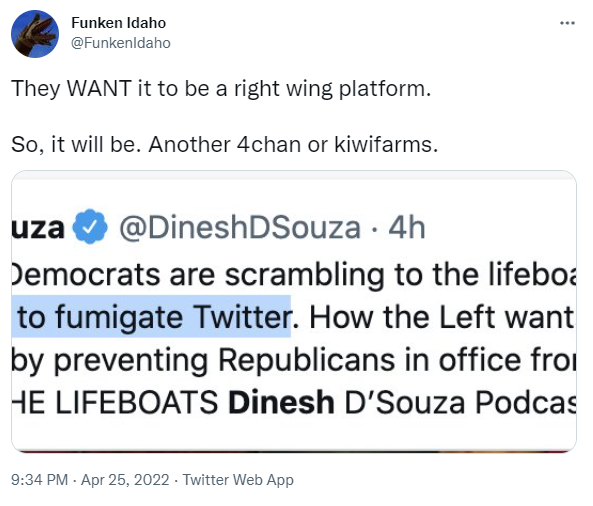The image size is (593, 506).
Task: Click the Apr 25, 2022 date
Action: [x=125, y=480]
